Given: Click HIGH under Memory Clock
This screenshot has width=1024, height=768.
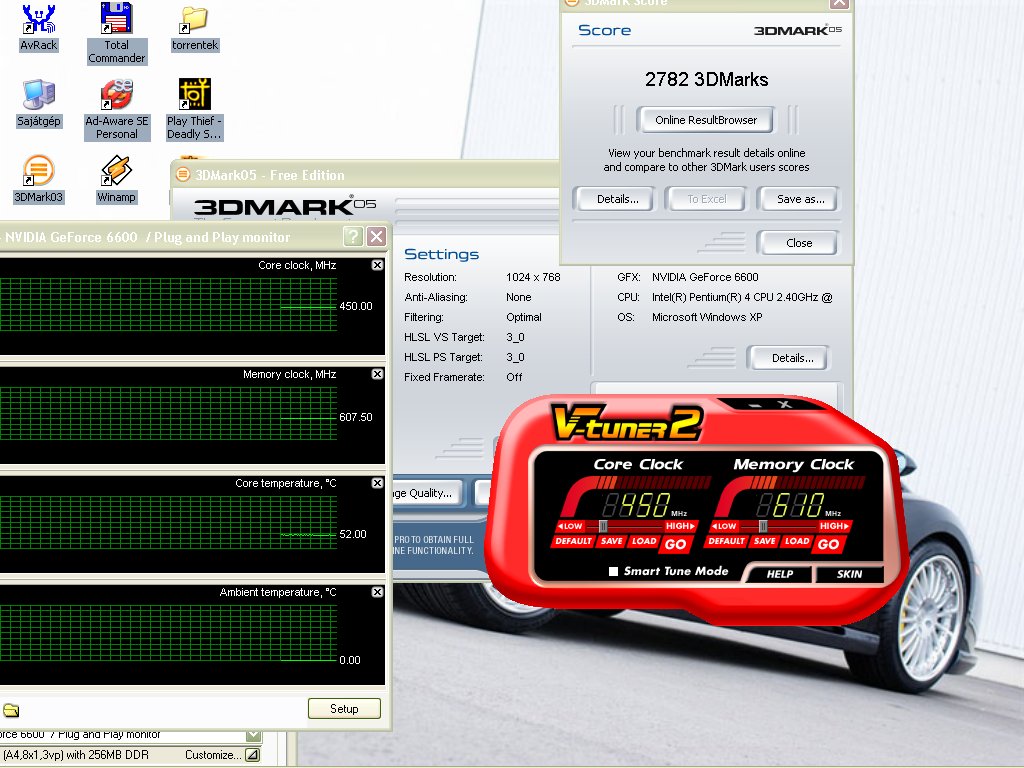Looking at the screenshot, I should (x=835, y=526).
